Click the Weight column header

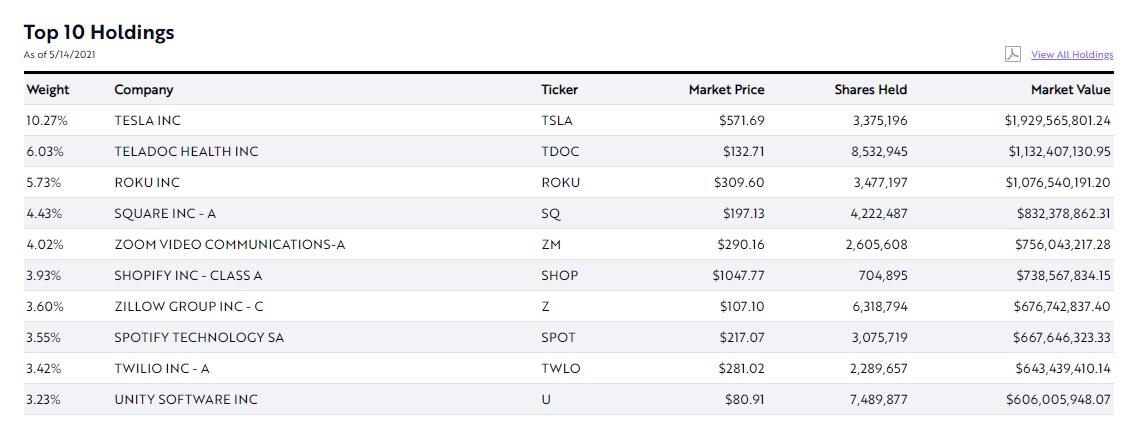point(48,90)
